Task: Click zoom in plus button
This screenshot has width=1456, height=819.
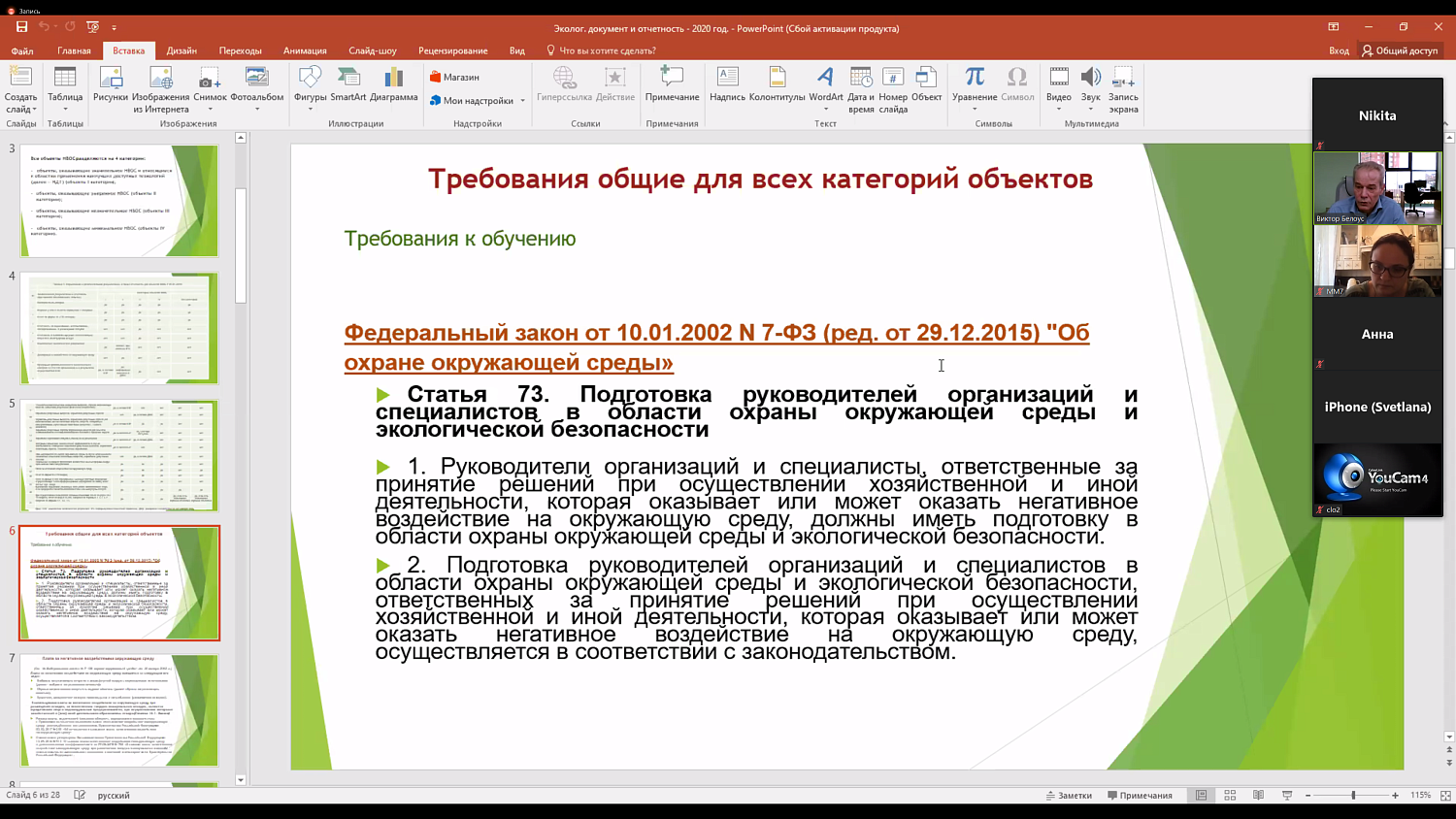Action: [1395, 795]
